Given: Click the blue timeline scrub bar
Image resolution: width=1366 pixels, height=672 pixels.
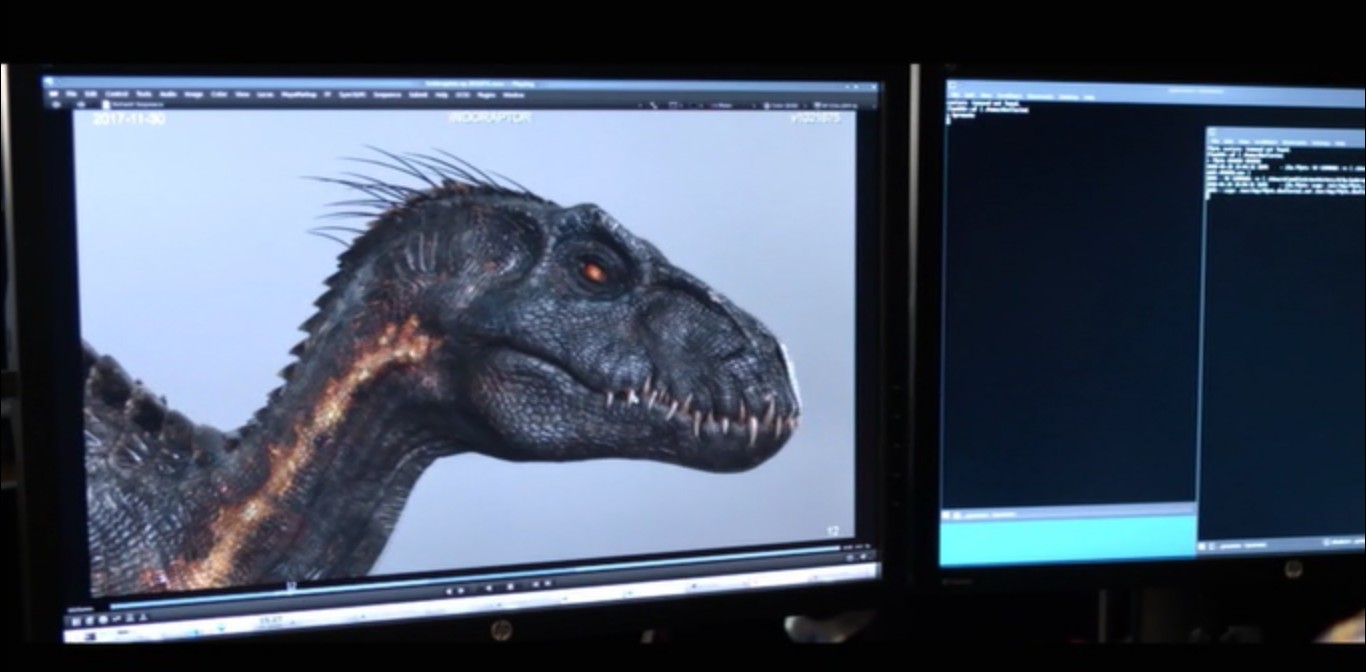Looking at the screenshot, I should [475, 578].
